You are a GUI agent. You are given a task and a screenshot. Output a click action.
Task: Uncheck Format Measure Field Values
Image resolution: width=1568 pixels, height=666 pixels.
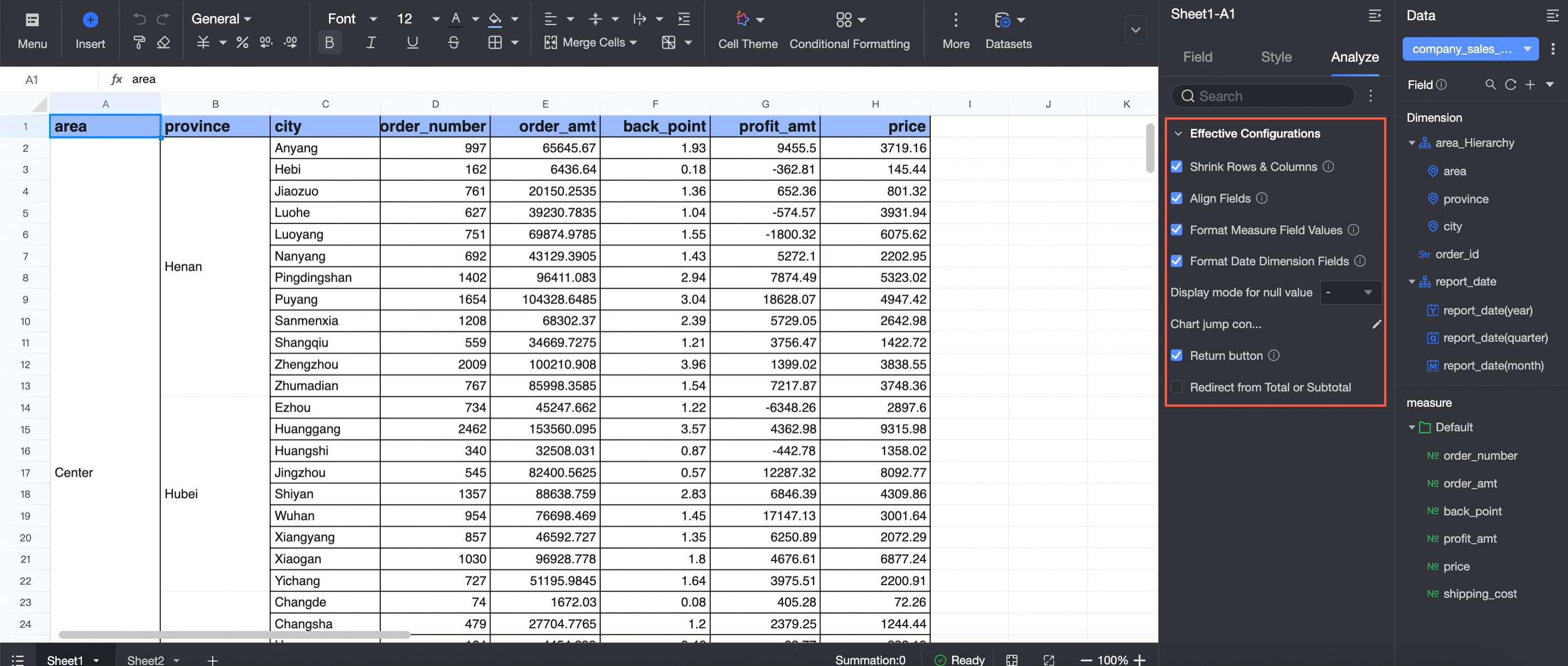coord(1176,229)
